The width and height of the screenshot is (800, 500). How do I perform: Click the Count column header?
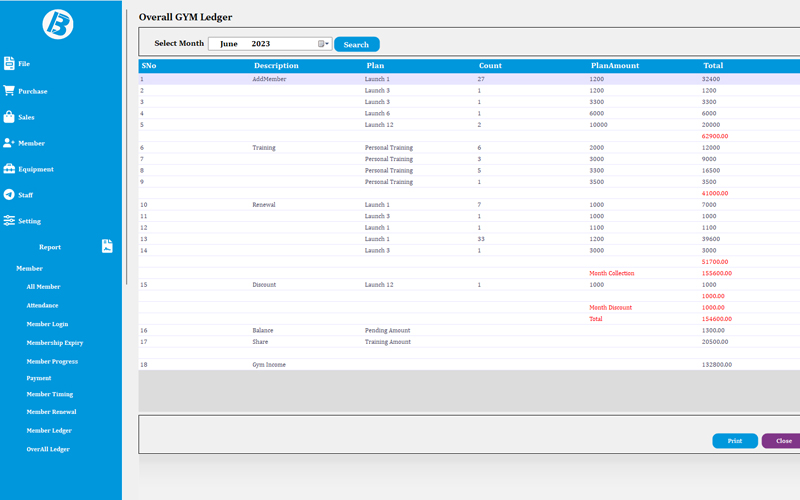(490, 66)
